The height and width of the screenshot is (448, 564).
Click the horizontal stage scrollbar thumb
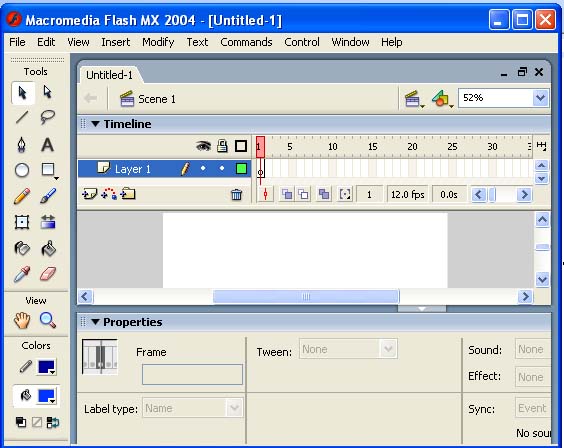(x=306, y=297)
